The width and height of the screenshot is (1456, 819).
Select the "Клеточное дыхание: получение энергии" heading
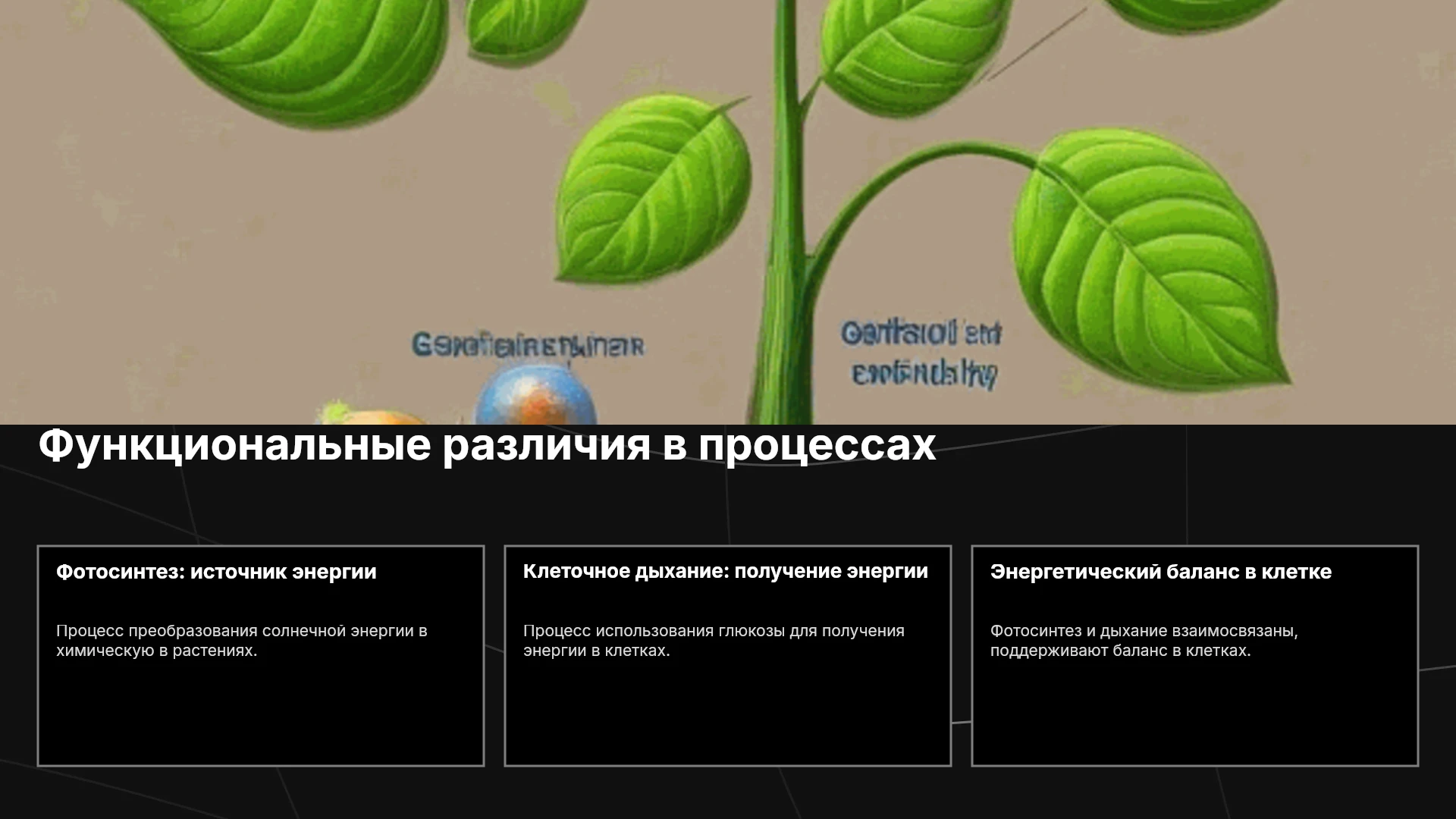coord(726,571)
